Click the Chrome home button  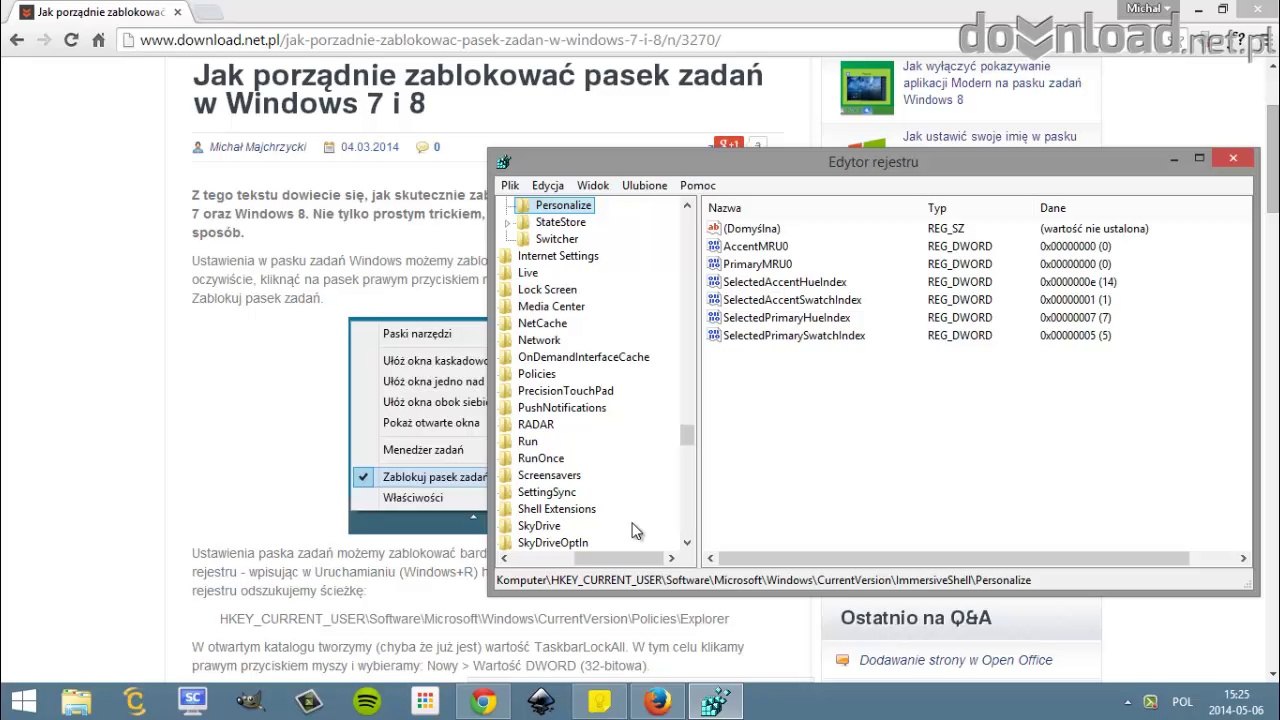tap(98, 40)
